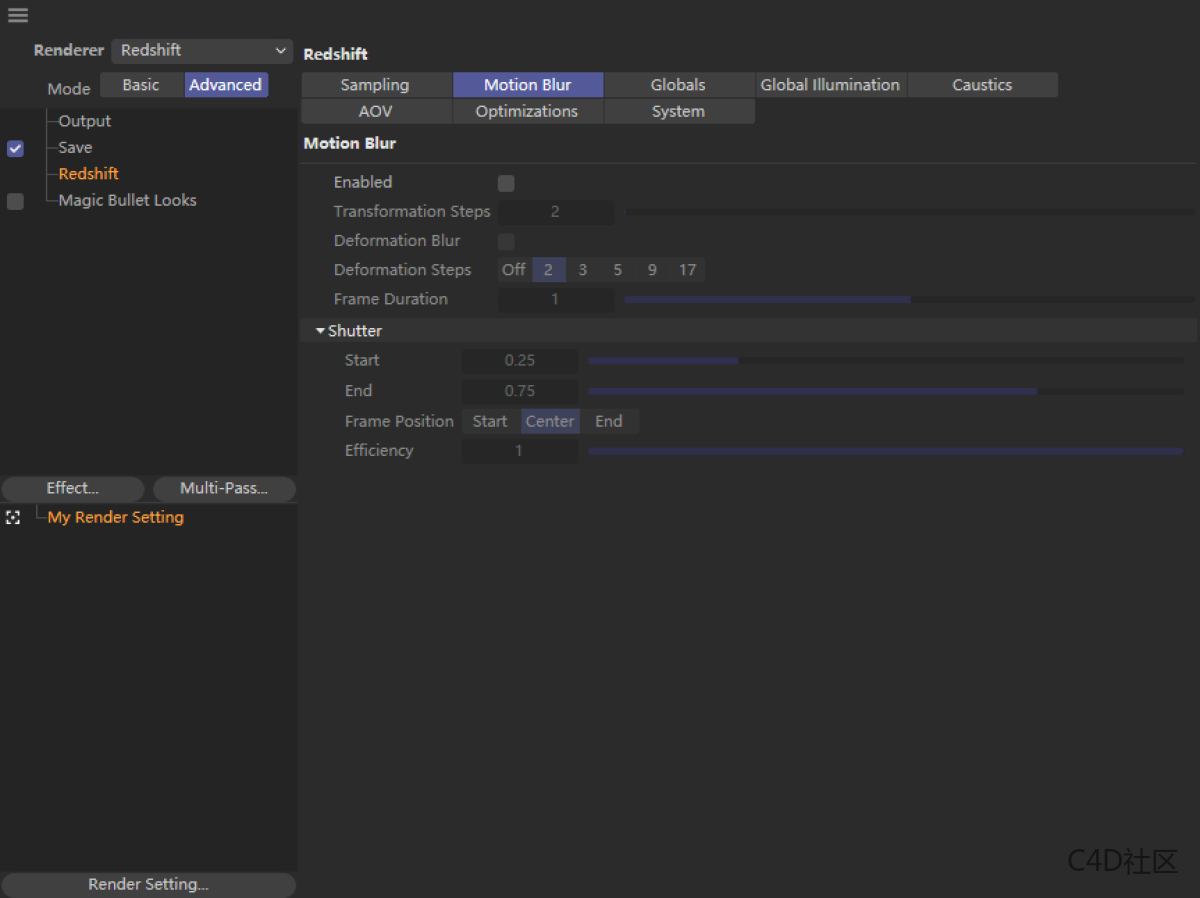Select Basic mode
Image resolution: width=1200 pixels, height=898 pixels.
(141, 84)
